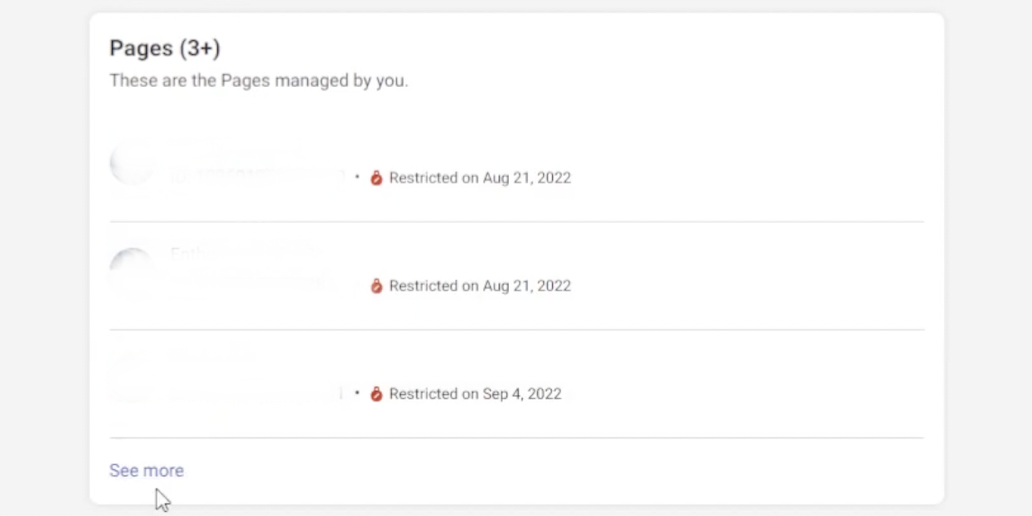Click the 'Restricted on Sep 4, 2022' status text

click(x=475, y=394)
